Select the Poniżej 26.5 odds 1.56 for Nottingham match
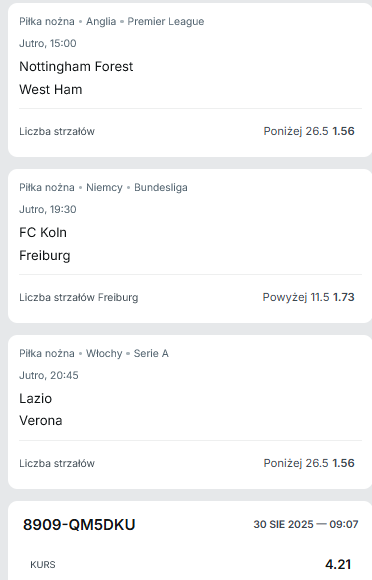Viewport: 372px width, 580px height. coord(309,131)
